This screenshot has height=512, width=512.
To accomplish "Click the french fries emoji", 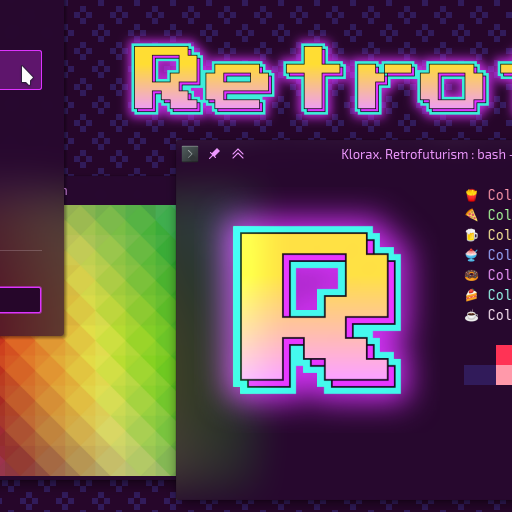I will coord(471,195).
